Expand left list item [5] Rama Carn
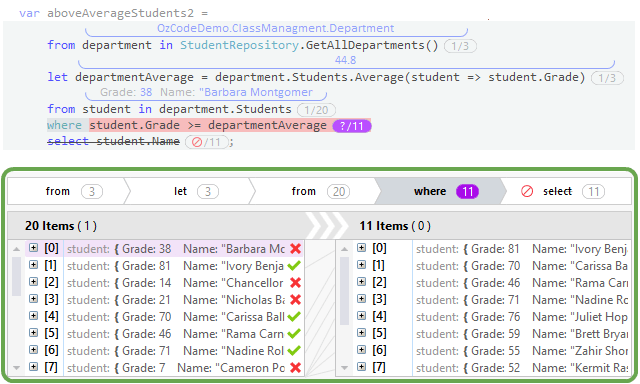 pos(33,333)
